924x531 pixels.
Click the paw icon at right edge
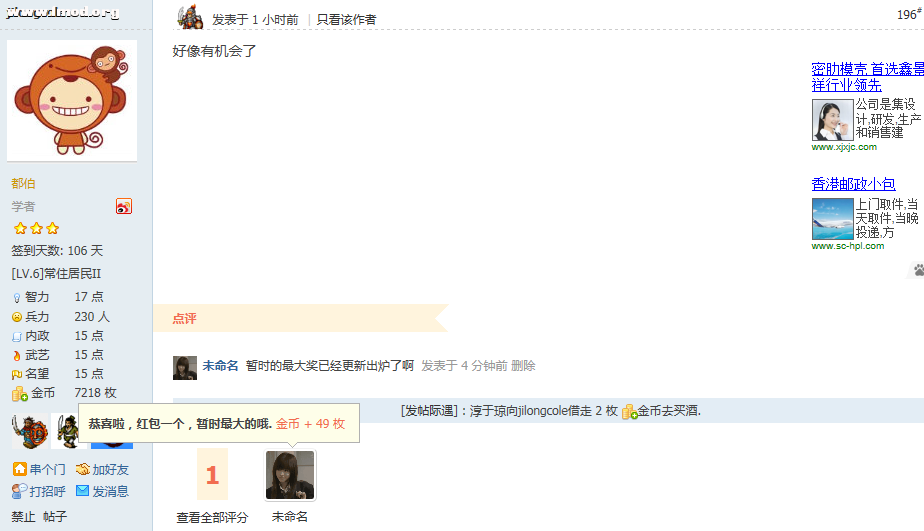pyautogui.click(x=918, y=270)
